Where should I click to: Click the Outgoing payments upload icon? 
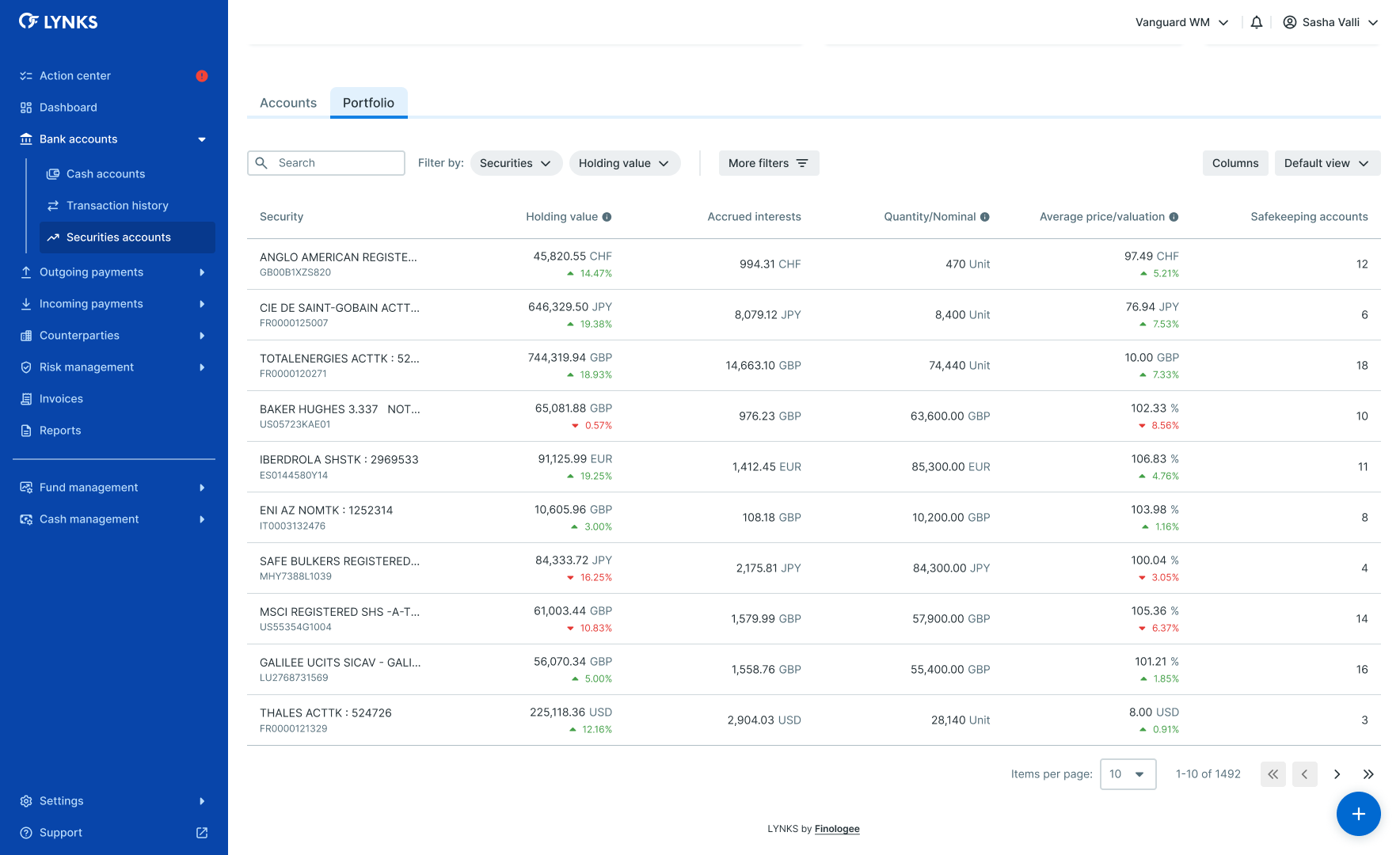tap(26, 272)
